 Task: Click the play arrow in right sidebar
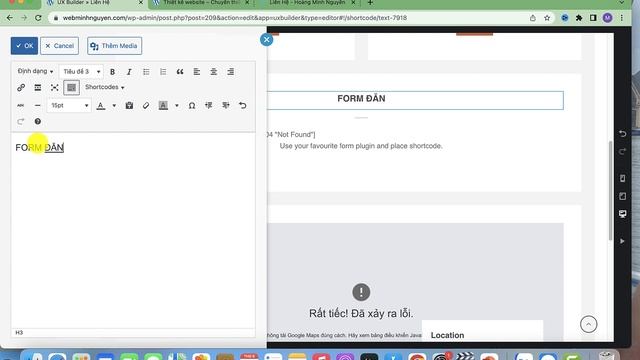click(x=622, y=241)
